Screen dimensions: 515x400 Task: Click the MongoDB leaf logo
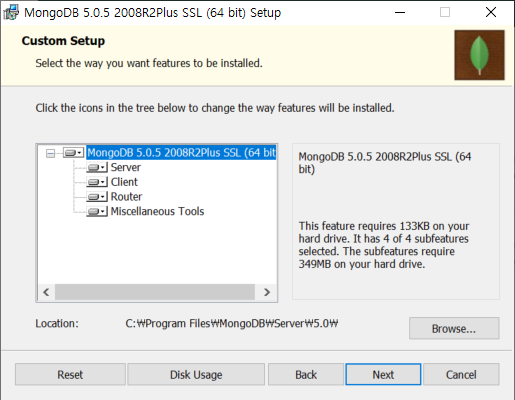click(479, 55)
